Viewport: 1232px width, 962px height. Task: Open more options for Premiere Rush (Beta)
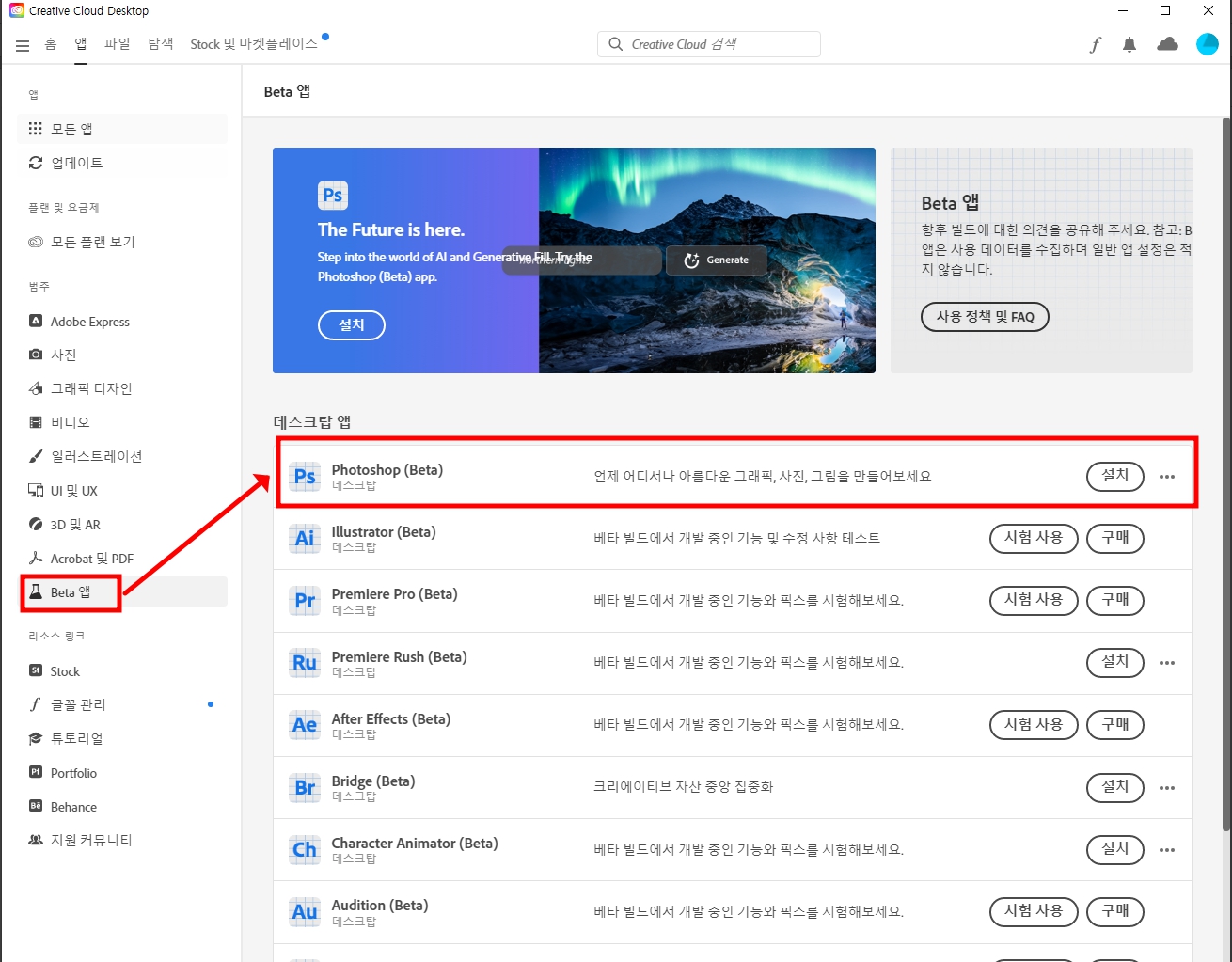point(1167,663)
